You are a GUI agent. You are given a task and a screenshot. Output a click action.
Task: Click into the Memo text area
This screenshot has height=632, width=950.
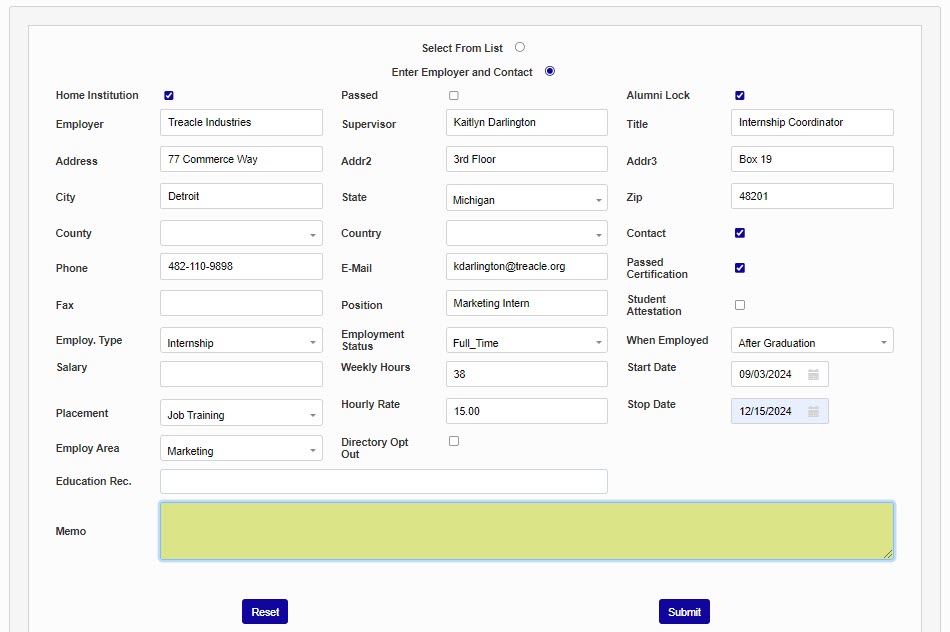(x=526, y=531)
